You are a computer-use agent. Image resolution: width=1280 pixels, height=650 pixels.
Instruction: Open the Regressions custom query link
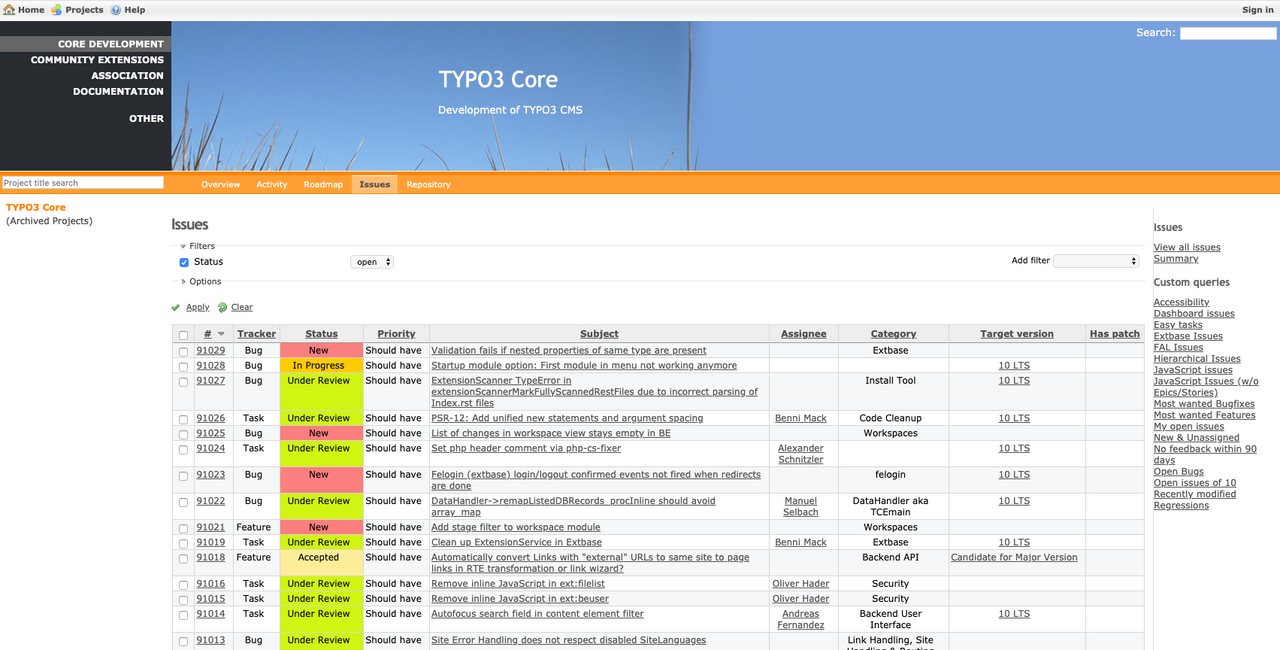tap(1181, 506)
